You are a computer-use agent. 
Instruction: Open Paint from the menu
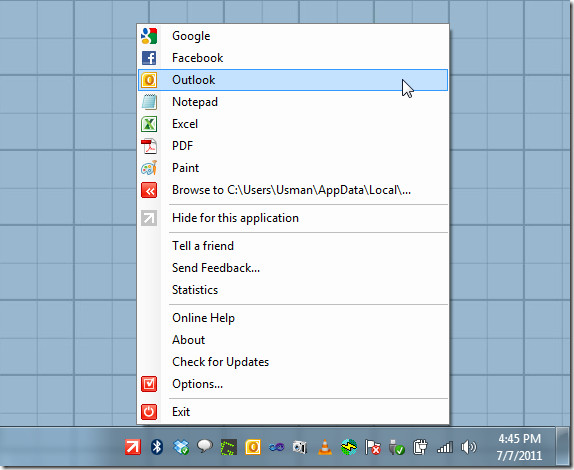tap(293, 168)
